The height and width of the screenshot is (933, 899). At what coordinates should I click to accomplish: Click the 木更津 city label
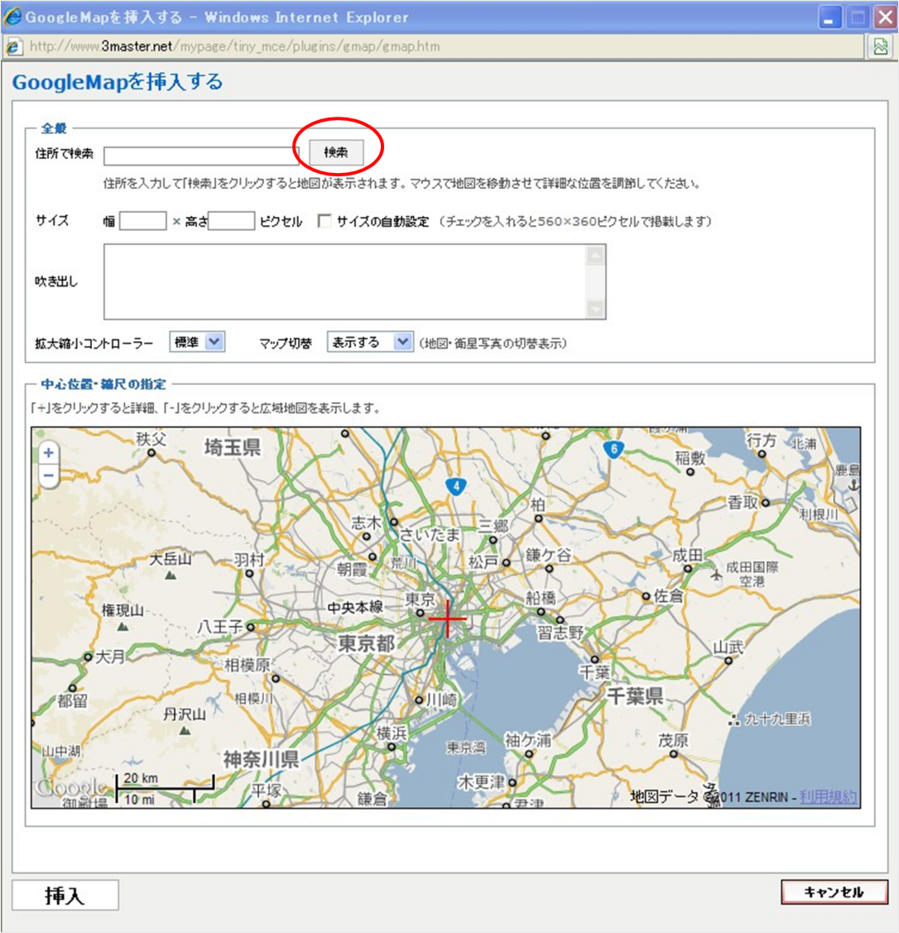click(481, 782)
